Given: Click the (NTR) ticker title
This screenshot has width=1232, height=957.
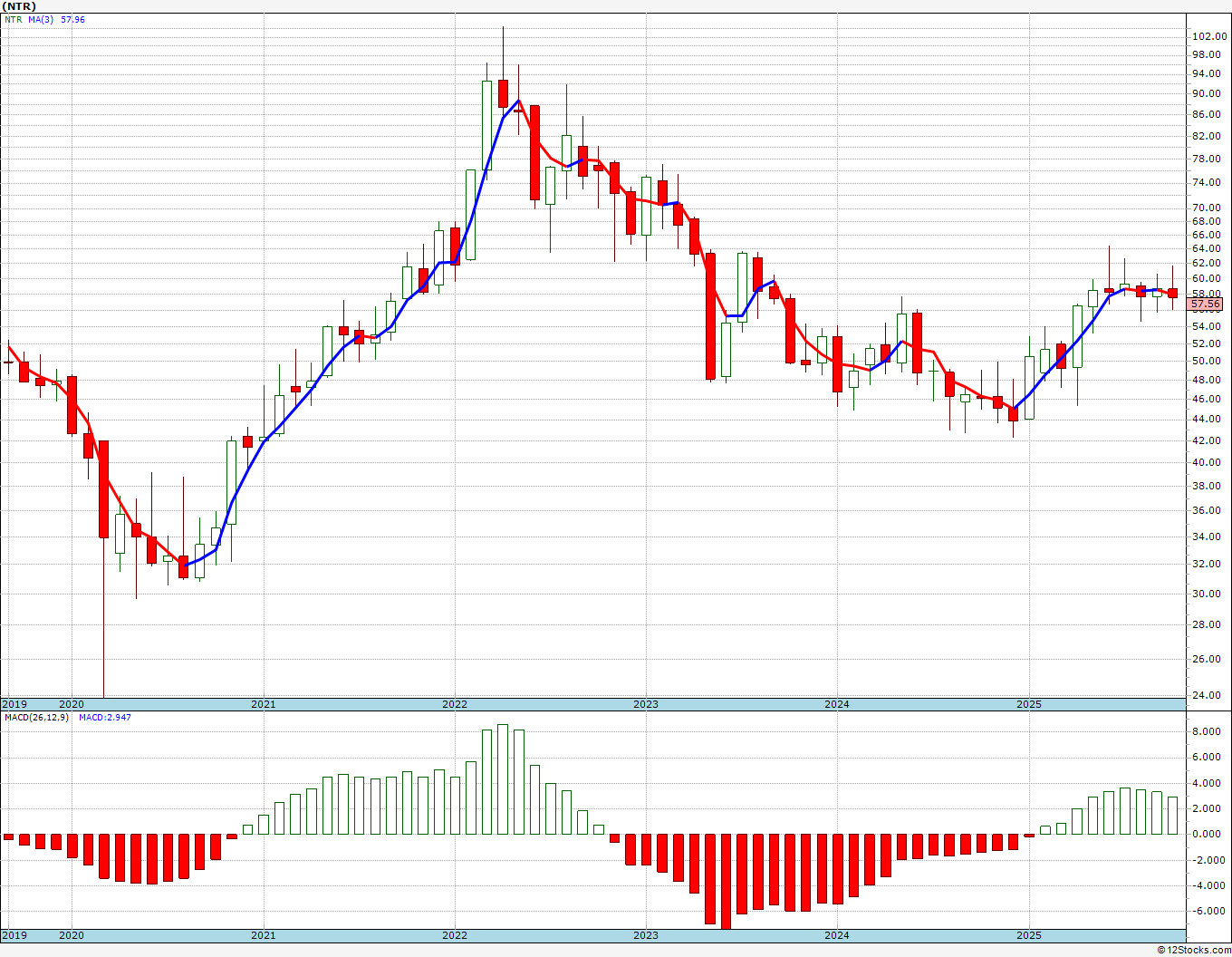Looking at the screenshot, I should point(22,5).
